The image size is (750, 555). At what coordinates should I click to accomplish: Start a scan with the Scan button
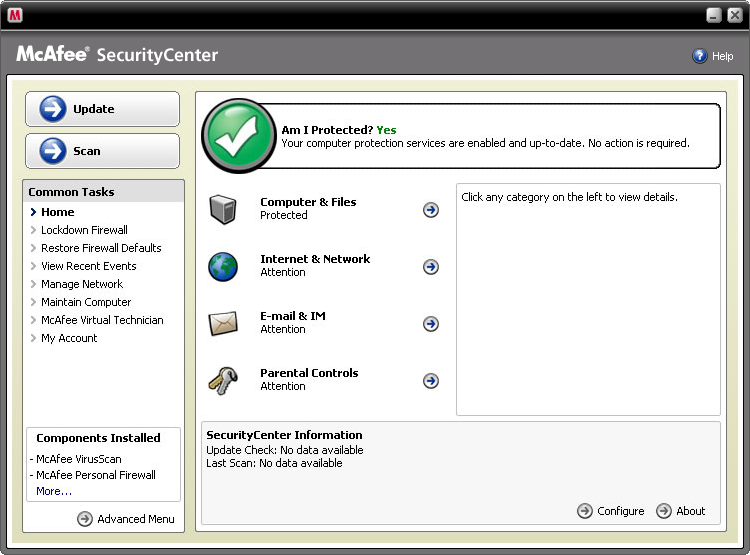click(102, 151)
